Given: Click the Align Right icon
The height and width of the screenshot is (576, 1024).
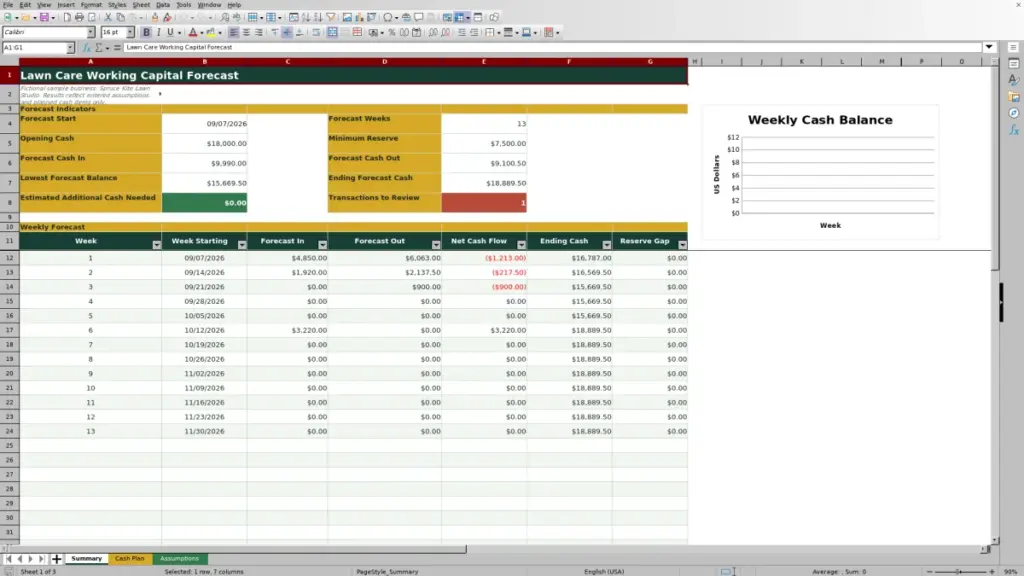Looking at the screenshot, I should (x=259, y=32).
